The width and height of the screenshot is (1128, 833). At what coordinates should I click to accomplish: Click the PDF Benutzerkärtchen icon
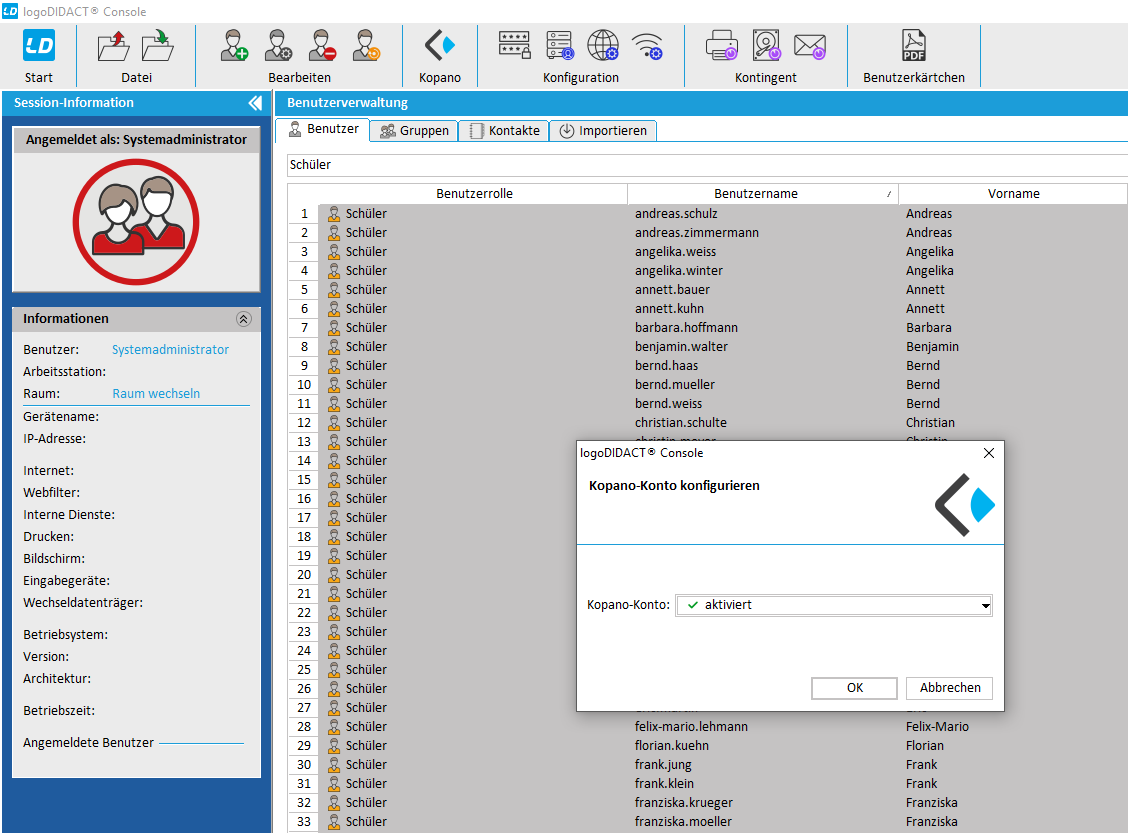[914, 45]
